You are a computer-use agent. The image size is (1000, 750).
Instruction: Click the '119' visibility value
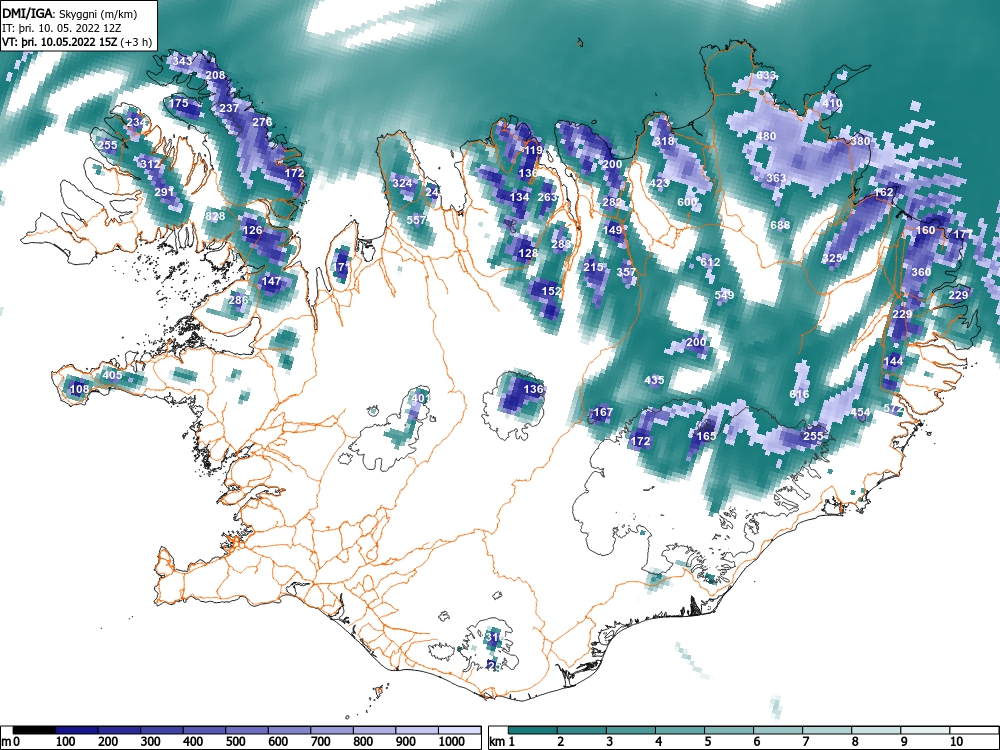point(533,151)
